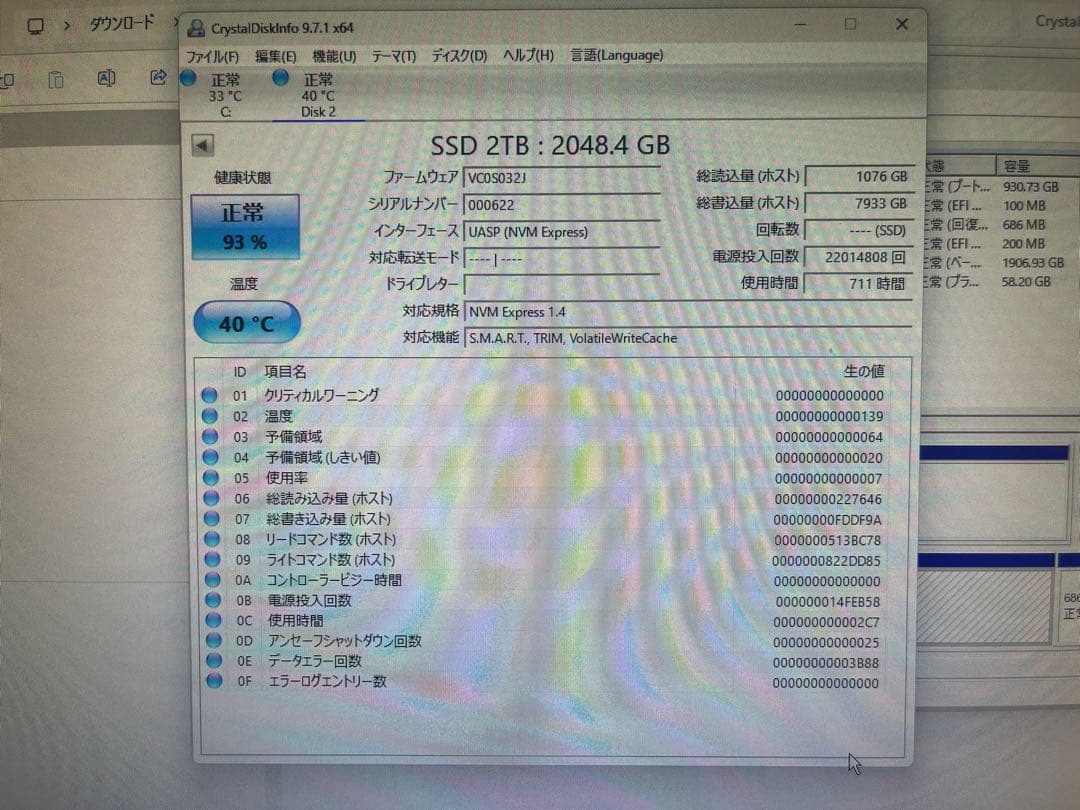The height and width of the screenshot is (810, 1080).
Task: Click the 項目名 column header
Action: coord(285,372)
